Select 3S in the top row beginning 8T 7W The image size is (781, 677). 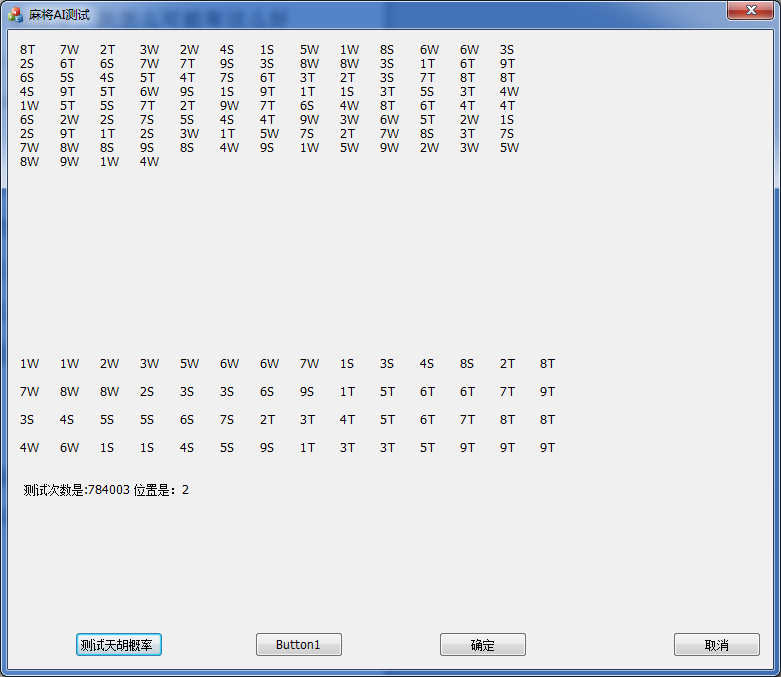507,50
